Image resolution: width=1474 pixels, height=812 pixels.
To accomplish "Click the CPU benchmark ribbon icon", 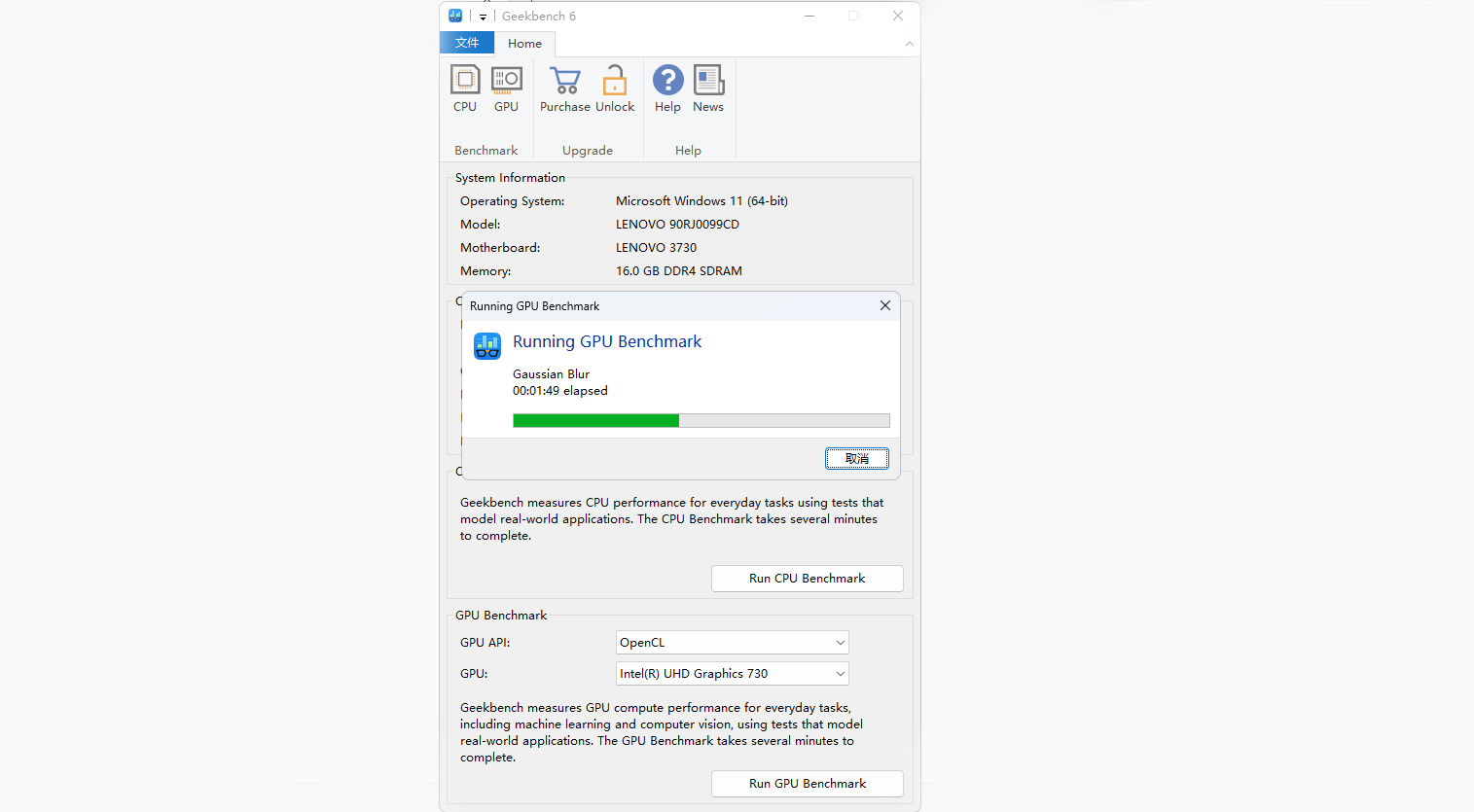I will pos(465,88).
